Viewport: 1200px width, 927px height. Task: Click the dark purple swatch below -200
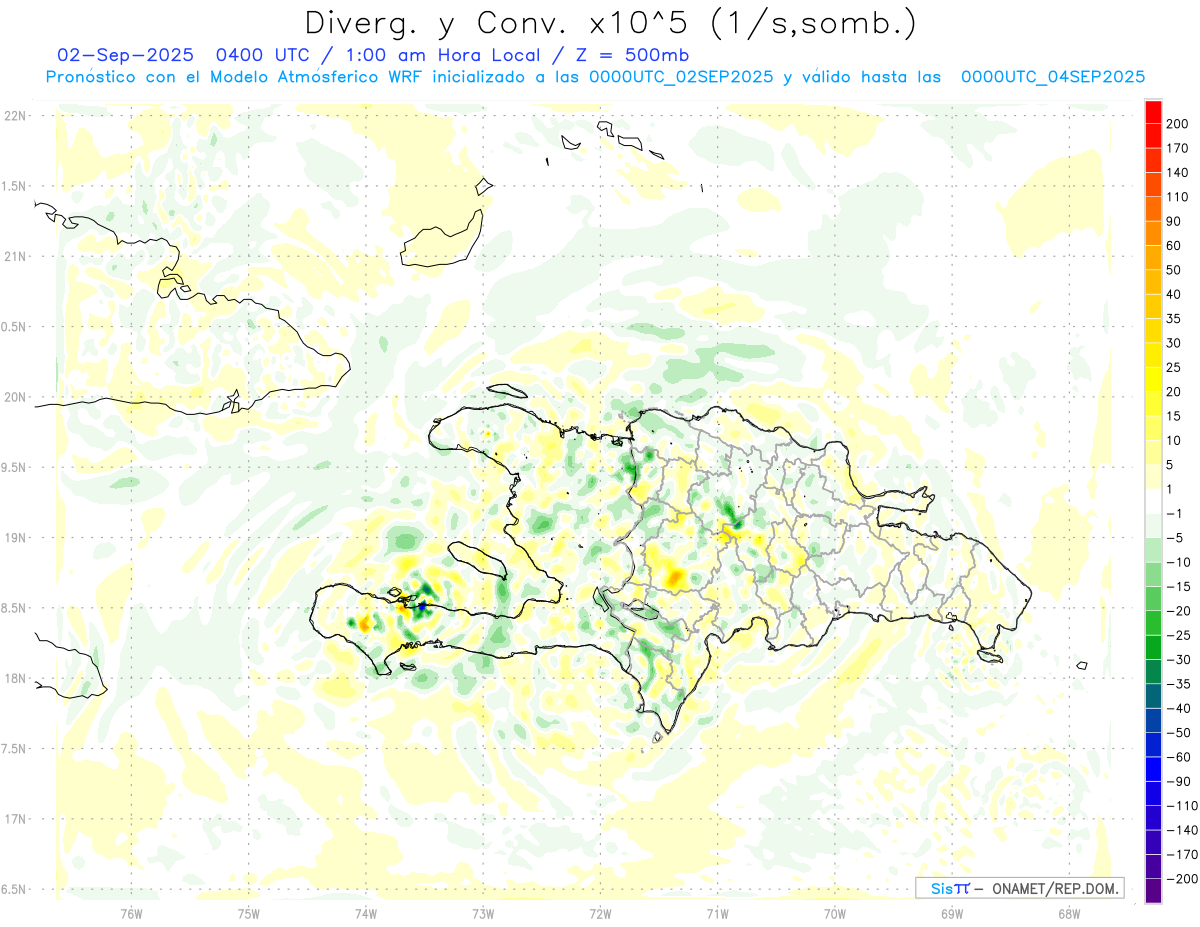(1153, 890)
